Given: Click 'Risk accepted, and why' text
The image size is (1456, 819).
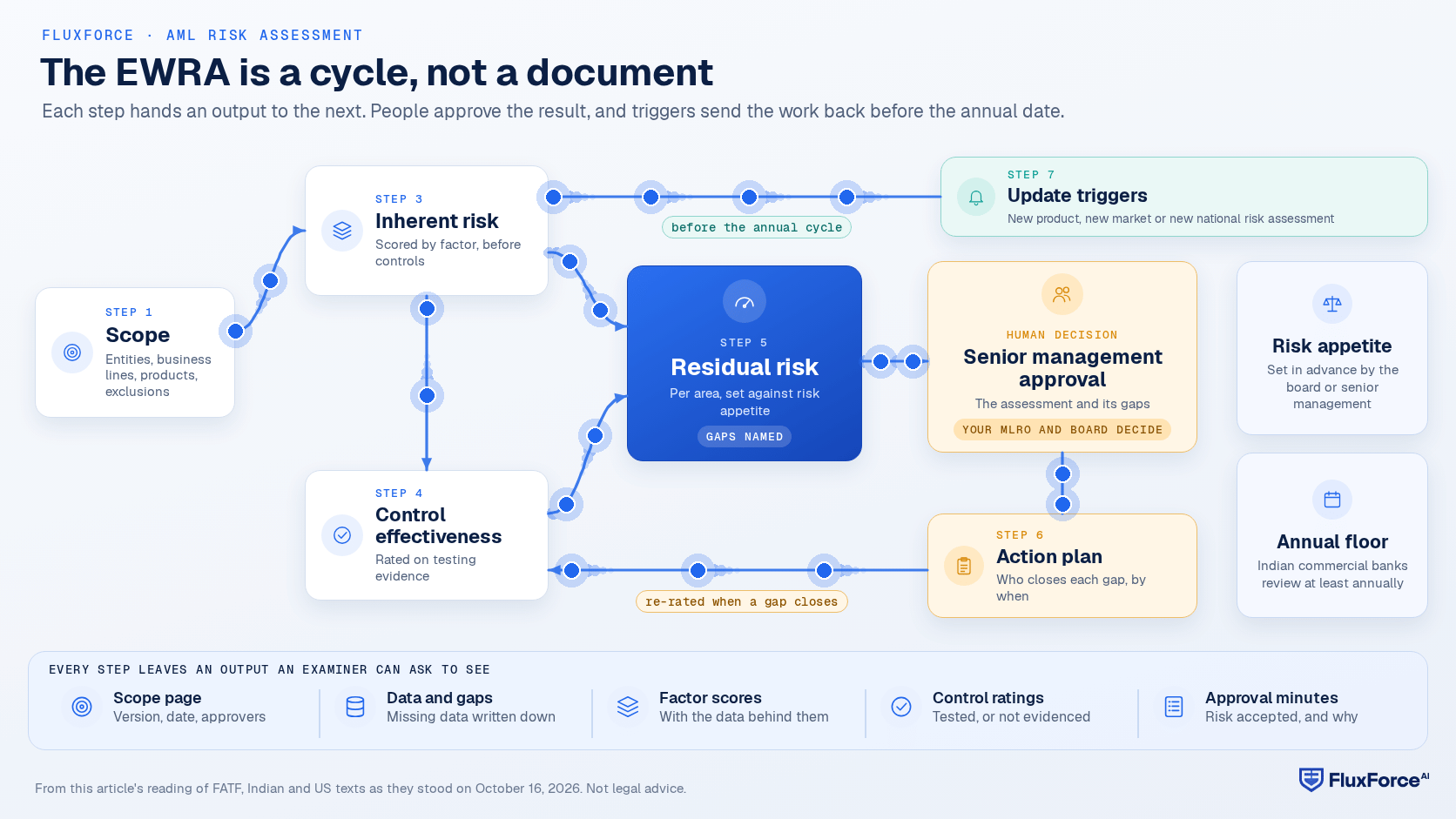Looking at the screenshot, I should [x=1281, y=717].
